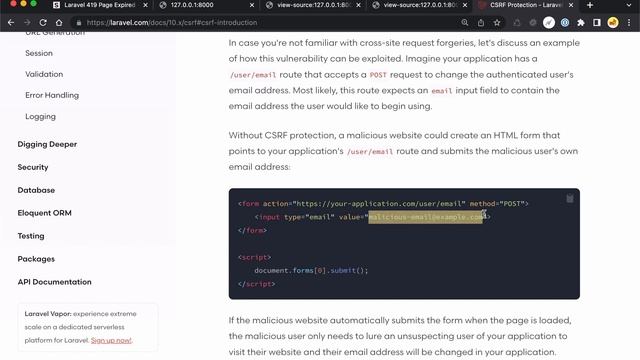Close the CSRF Protection tab

click(571, 5)
